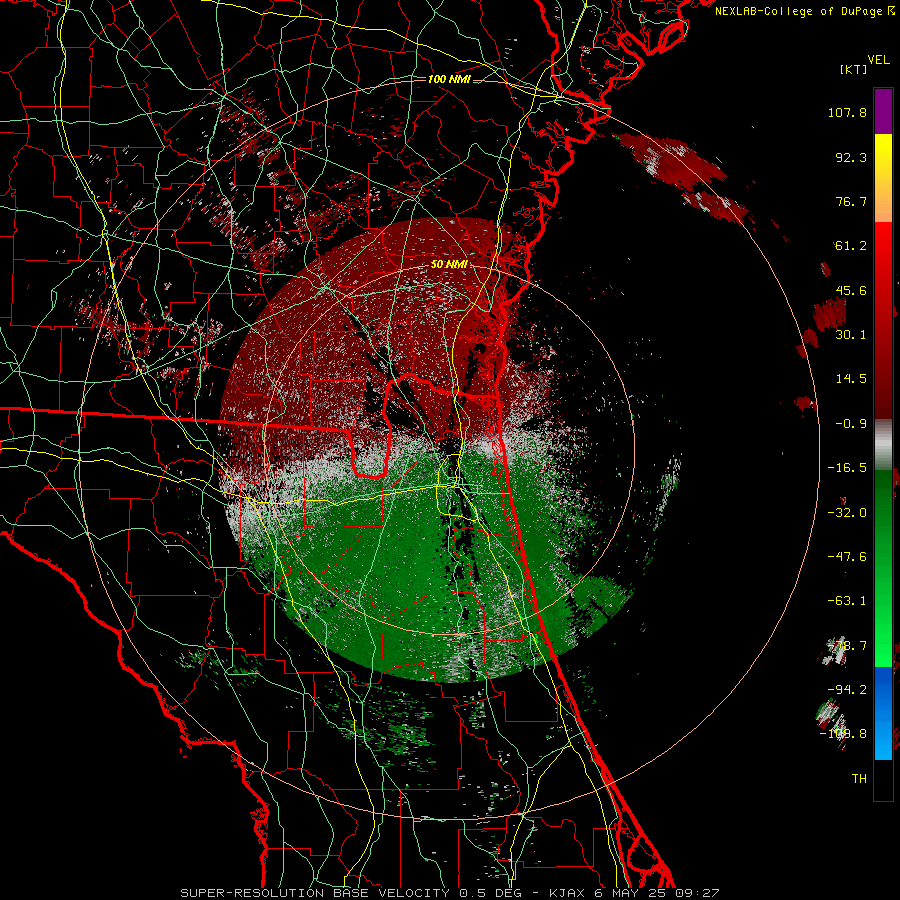Click the 14.5 velocity scale value

point(851,379)
